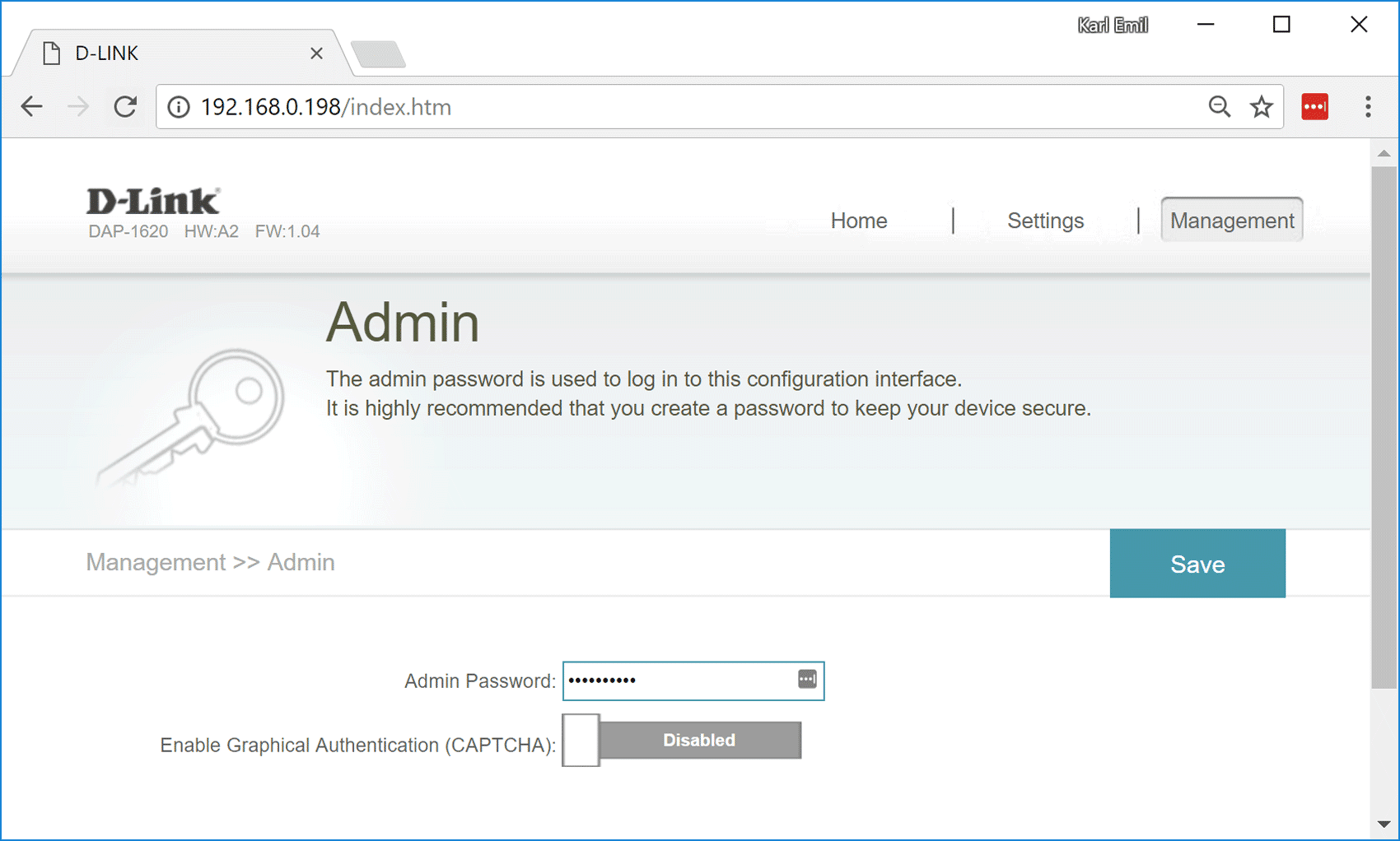Close the D-LINK tab
The height and width of the screenshot is (841, 1400).
coord(317,54)
